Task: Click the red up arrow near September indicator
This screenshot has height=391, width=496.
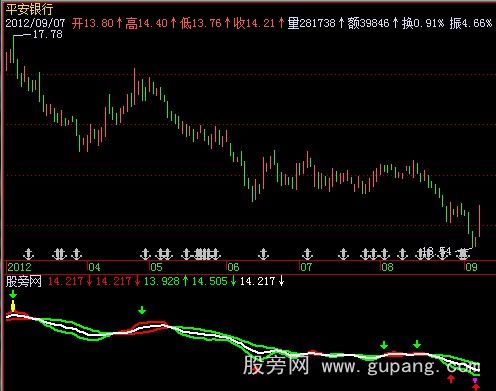Action: [x=451, y=379]
